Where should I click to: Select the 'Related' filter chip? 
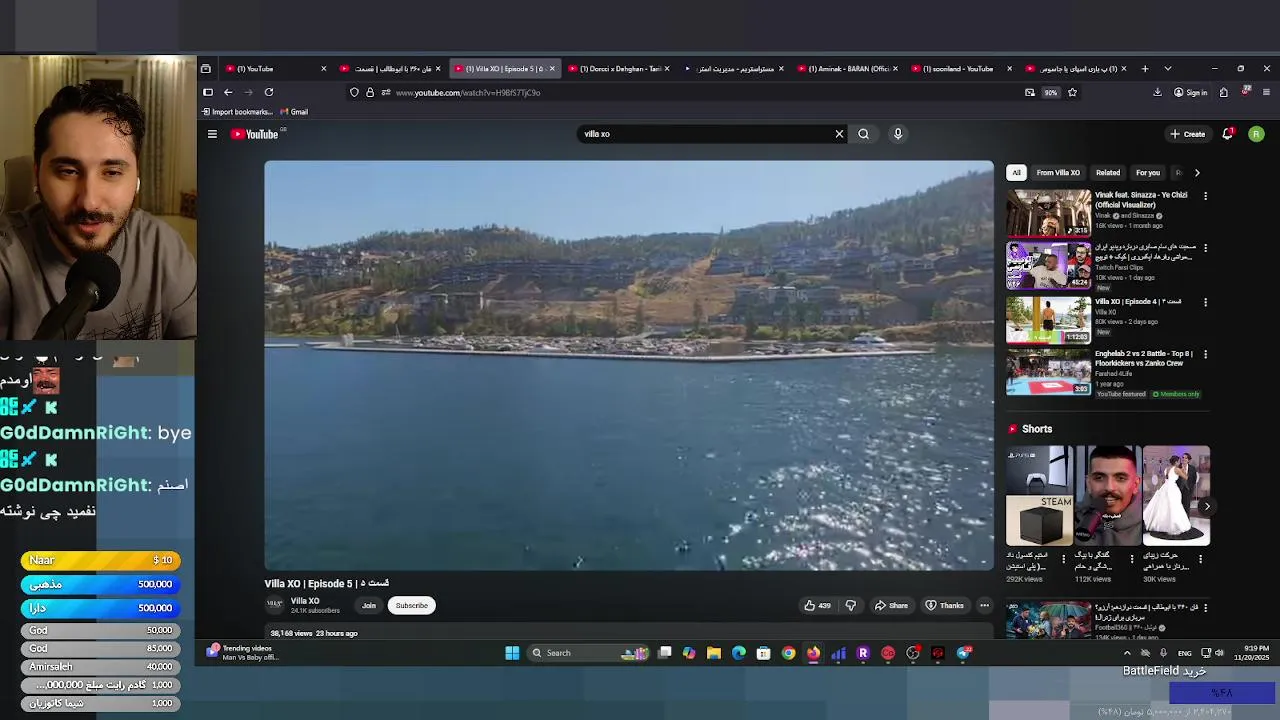tap(1108, 173)
